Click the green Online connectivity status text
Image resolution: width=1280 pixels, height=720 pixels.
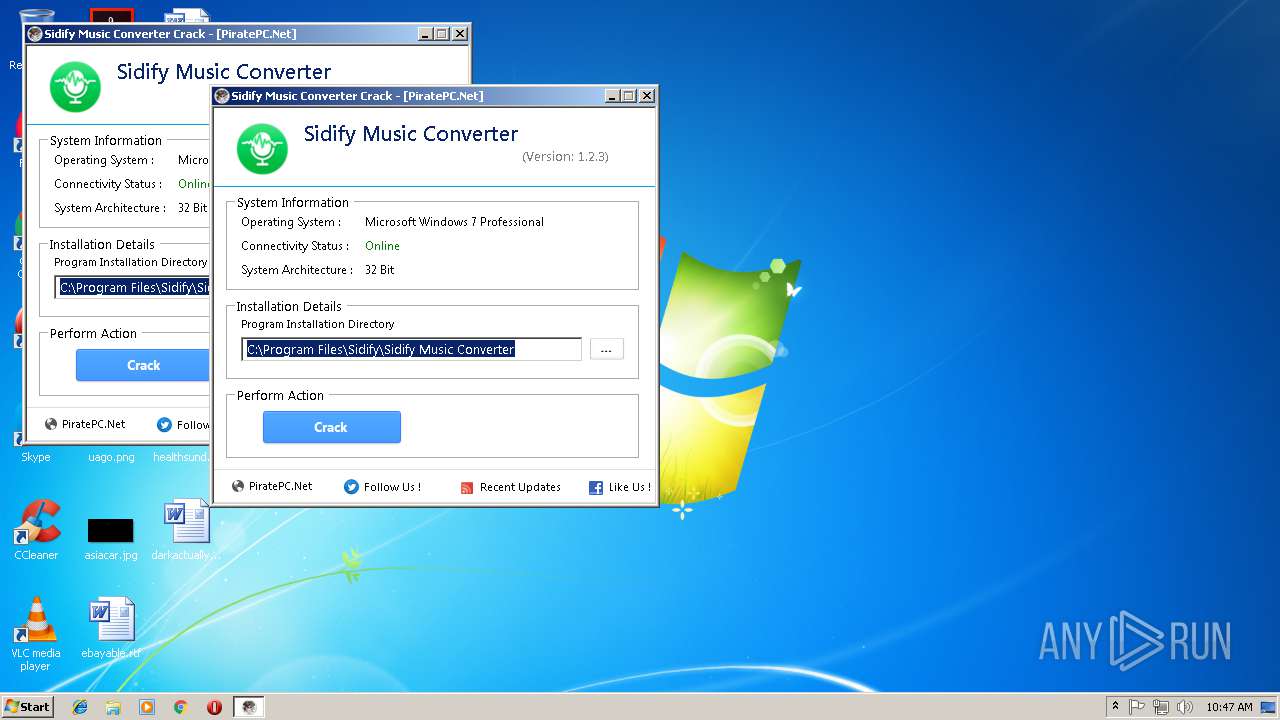(382, 246)
